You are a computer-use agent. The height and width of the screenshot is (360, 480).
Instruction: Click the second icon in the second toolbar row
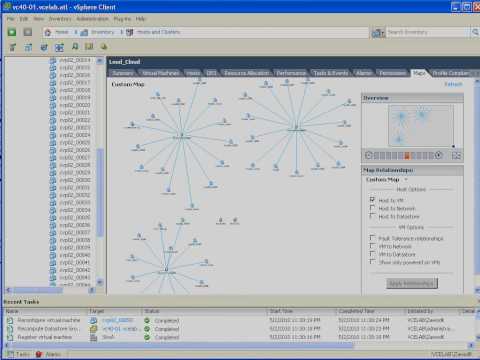point(28,47)
